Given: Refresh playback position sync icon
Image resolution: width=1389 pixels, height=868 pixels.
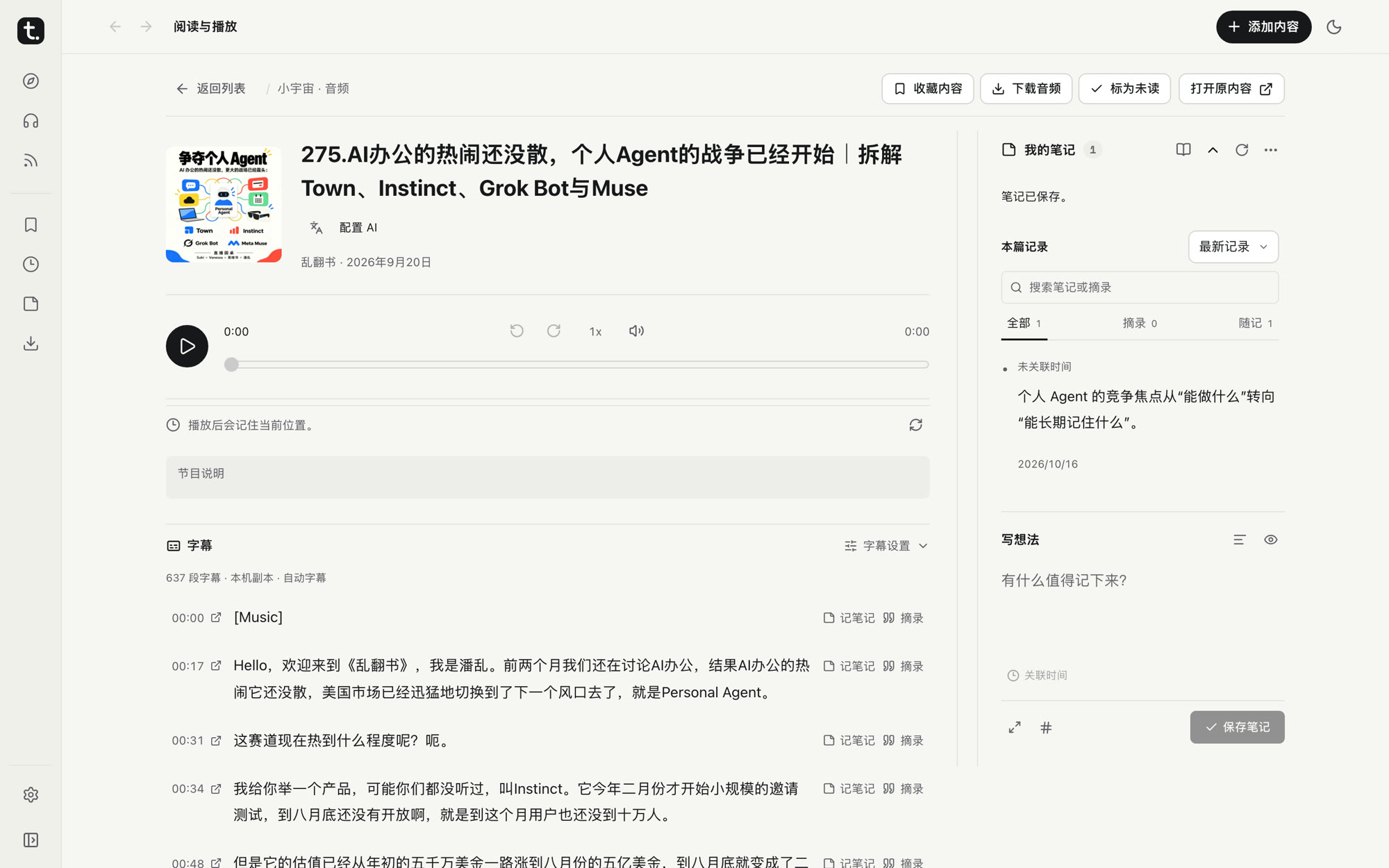Looking at the screenshot, I should (x=915, y=425).
